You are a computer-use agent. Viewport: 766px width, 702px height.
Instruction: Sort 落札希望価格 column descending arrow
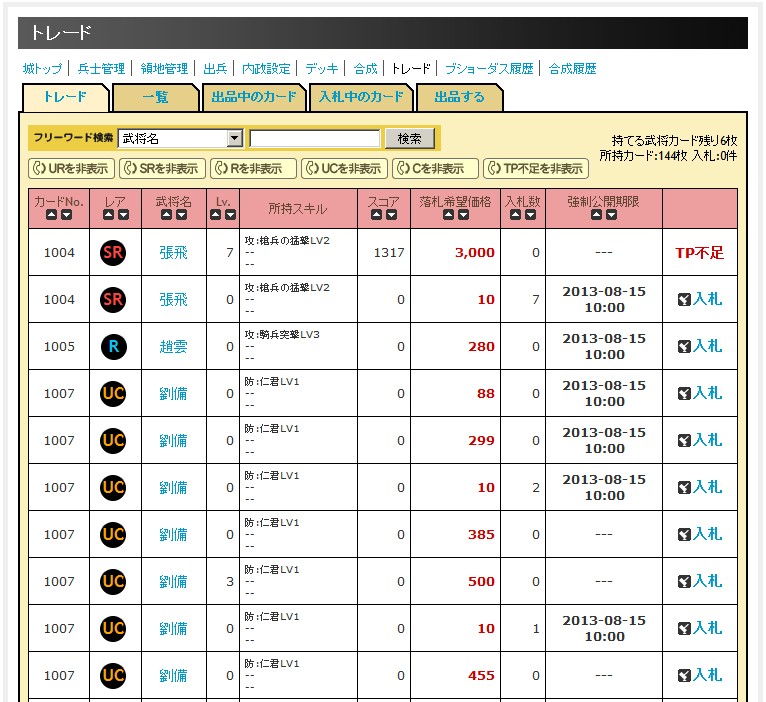coord(463,215)
